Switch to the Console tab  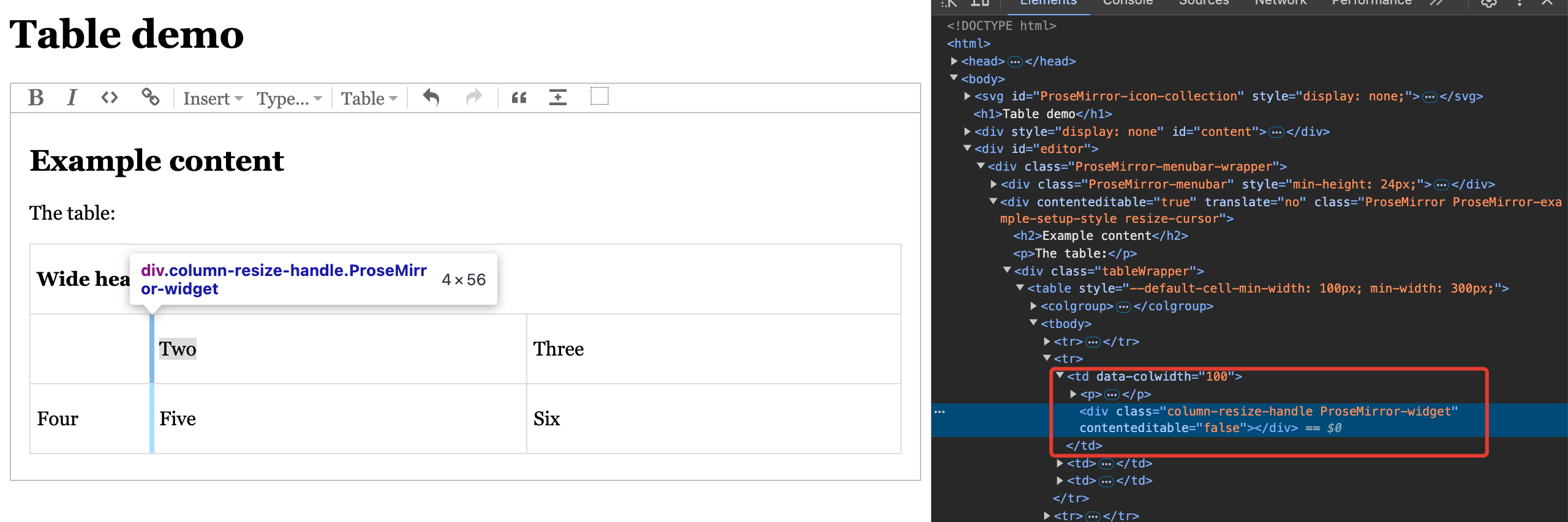(1128, 3)
